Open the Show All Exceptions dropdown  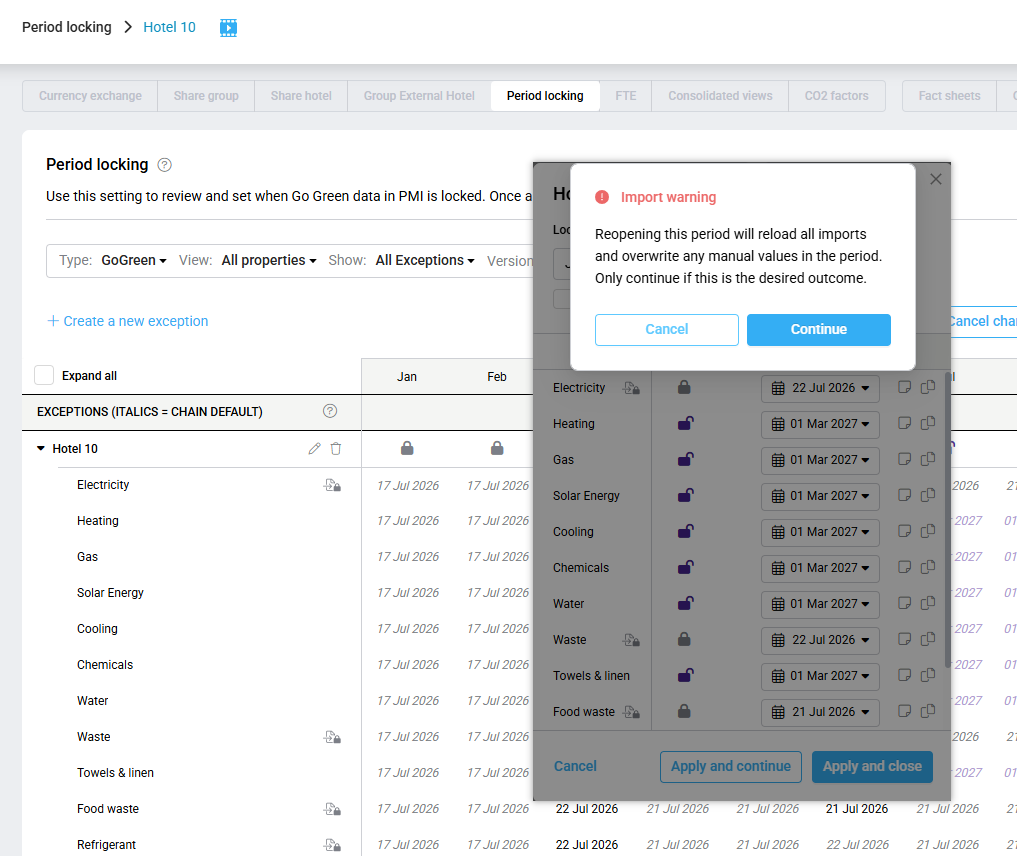tap(425, 260)
